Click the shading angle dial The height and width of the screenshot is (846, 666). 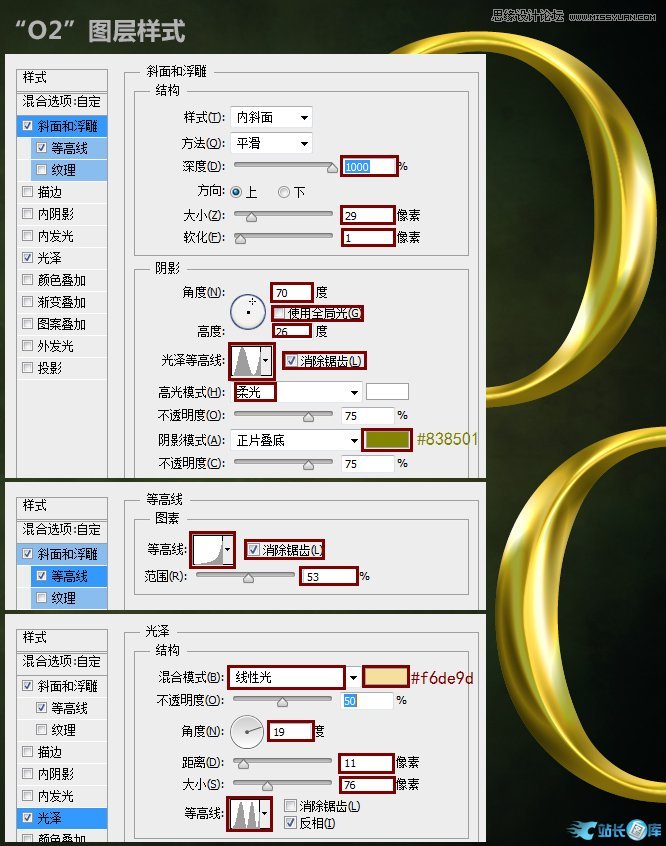tap(248, 311)
